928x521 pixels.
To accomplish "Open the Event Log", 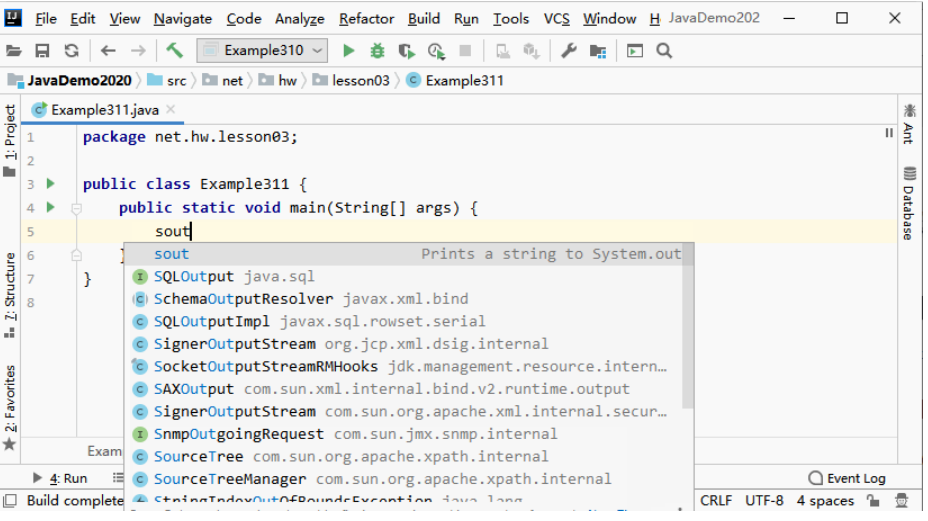I will (847, 478).
